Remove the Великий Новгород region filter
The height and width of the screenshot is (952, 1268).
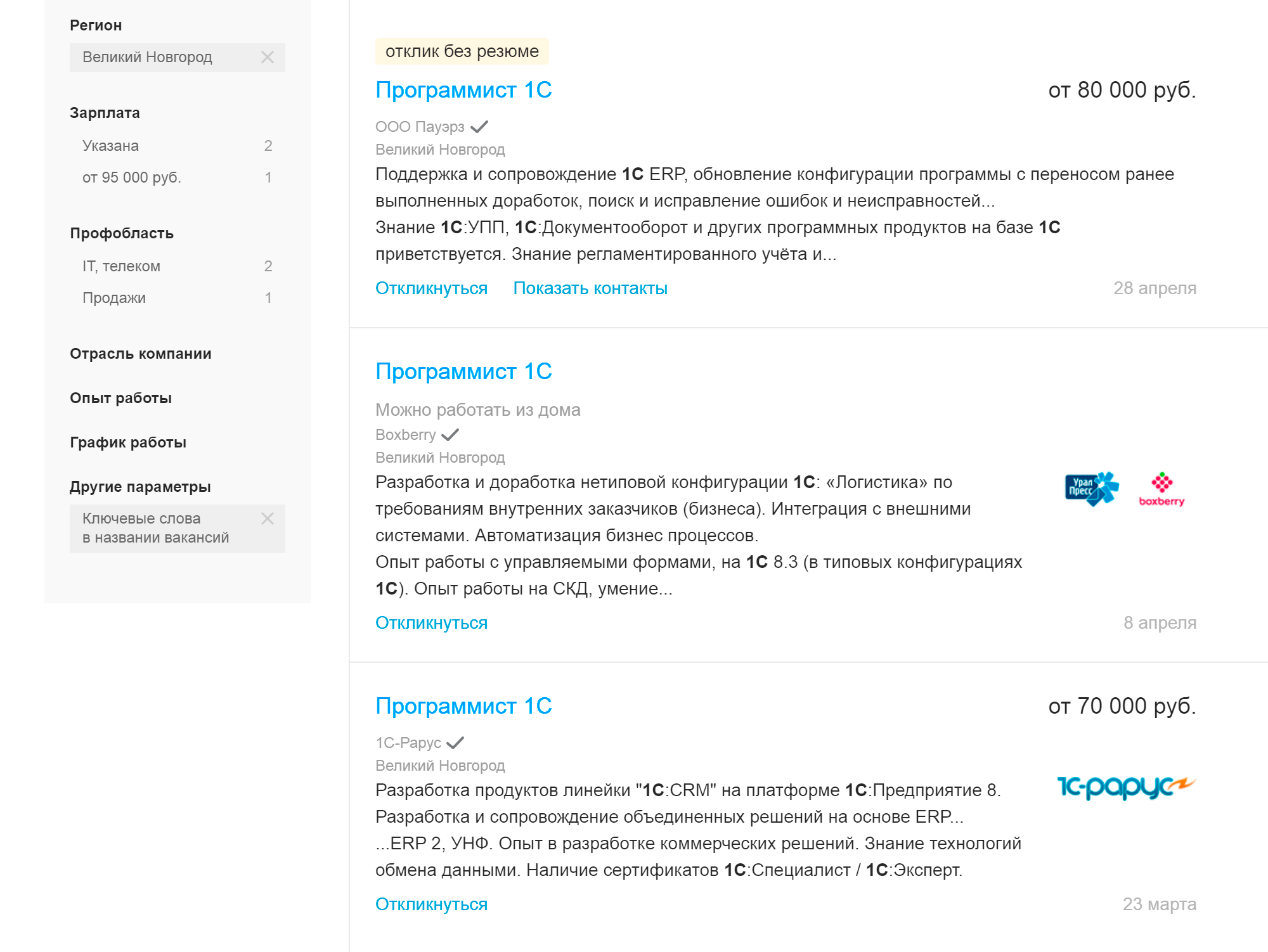pos(268,57)
